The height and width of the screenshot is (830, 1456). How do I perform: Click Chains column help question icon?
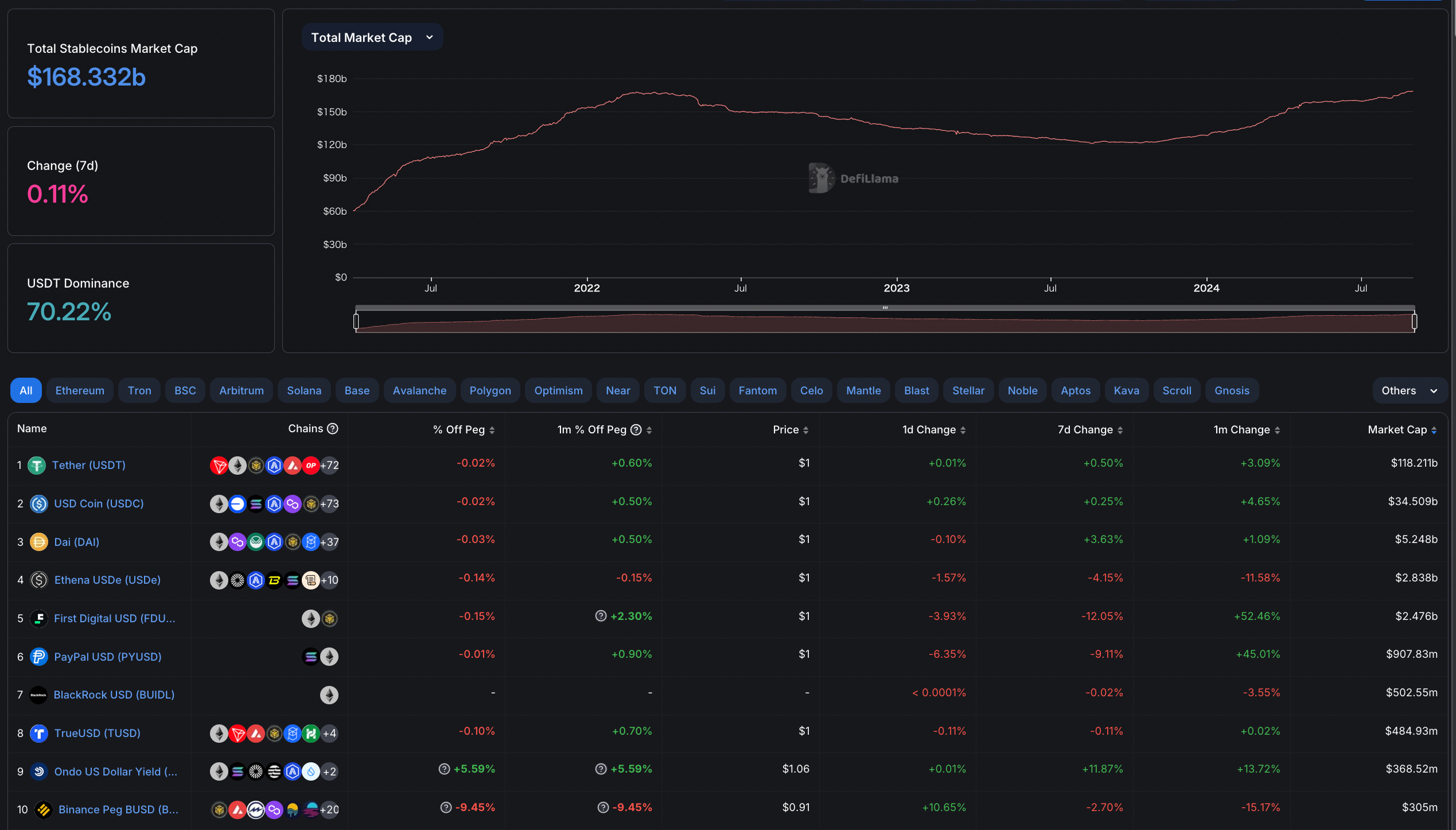coord(333,429)
